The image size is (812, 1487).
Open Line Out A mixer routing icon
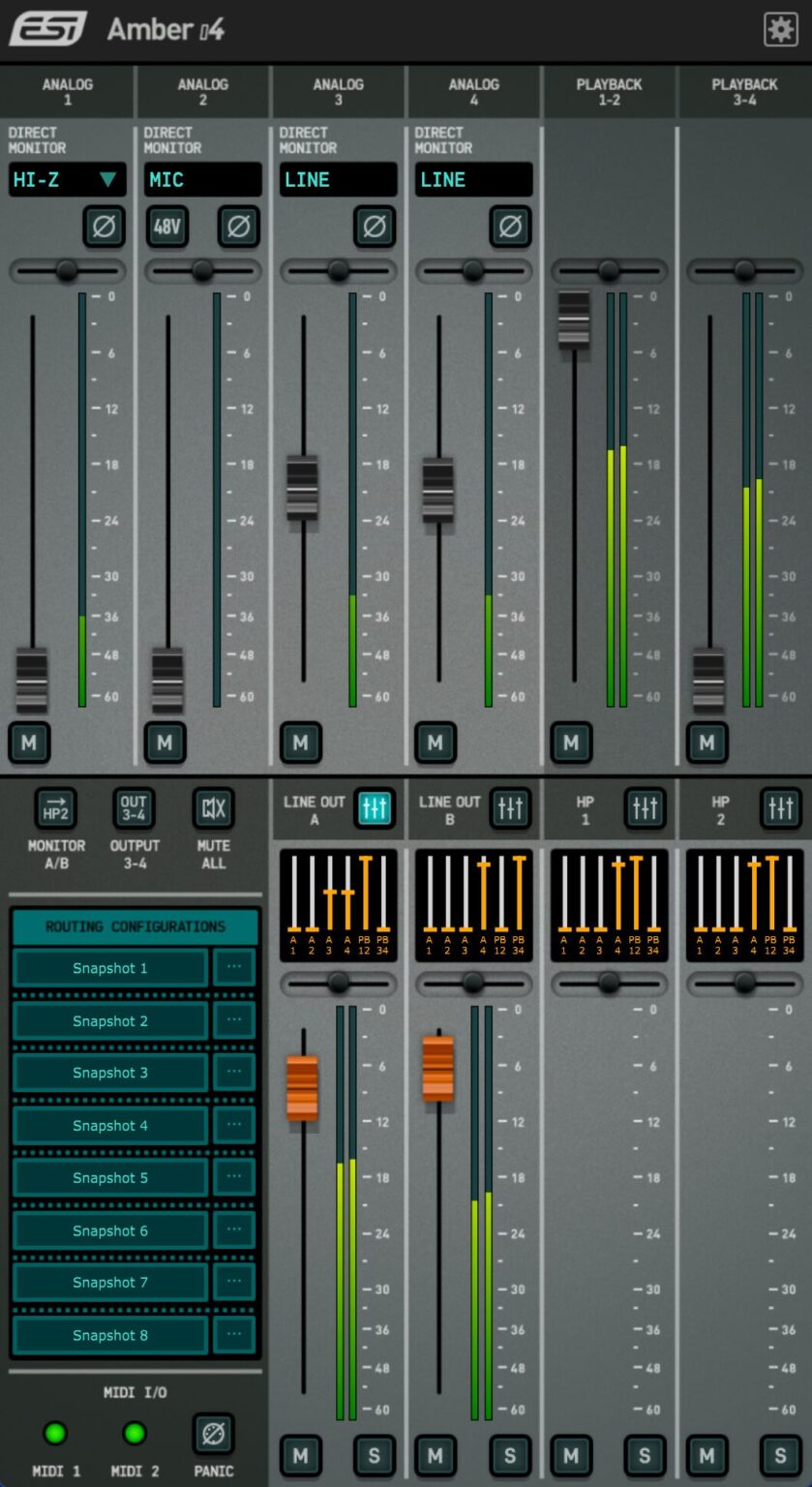(375, 807)
